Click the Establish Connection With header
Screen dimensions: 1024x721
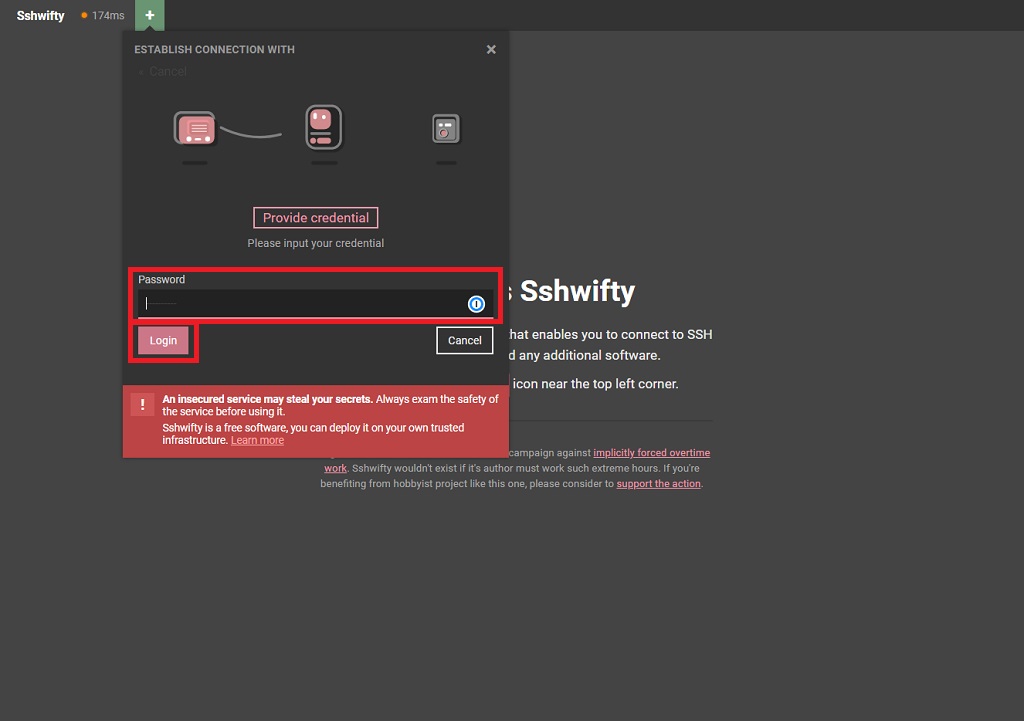click(x=214, y=50)
